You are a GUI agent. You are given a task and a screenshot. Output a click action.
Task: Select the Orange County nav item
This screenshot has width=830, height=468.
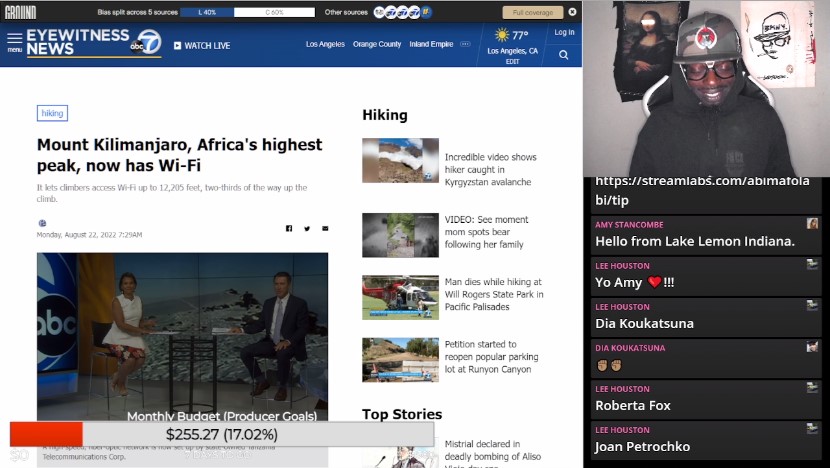[x=377, y=44]
